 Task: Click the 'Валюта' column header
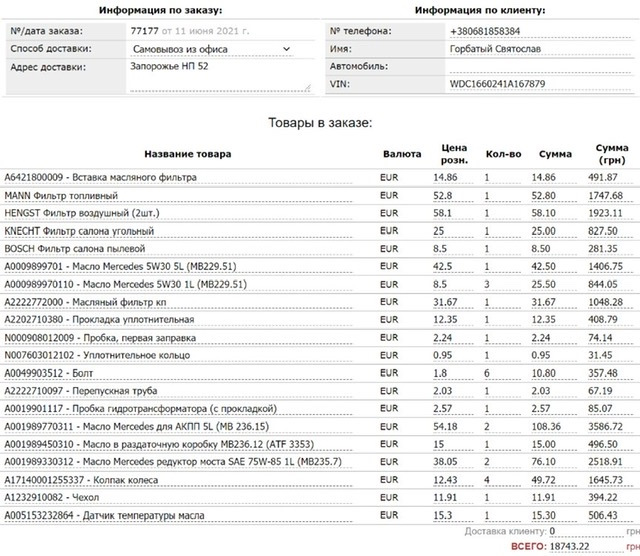402,154
